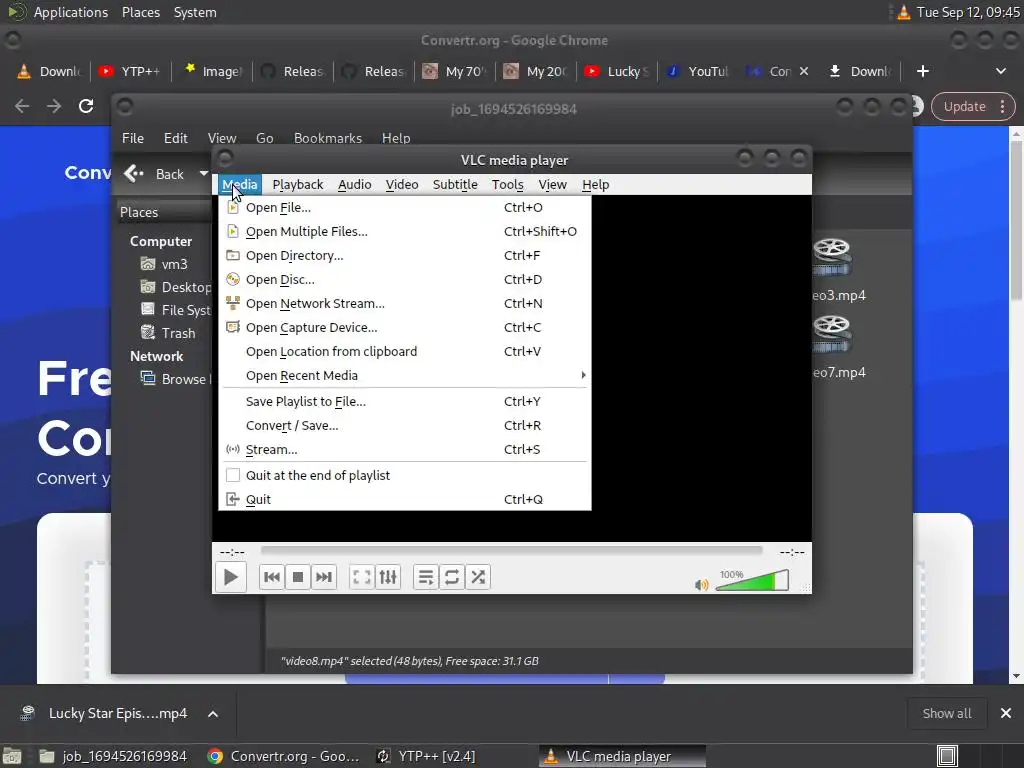Viewport: 1024px width, 768px height.
Task: Open the VLC Audio menu
Action: 355,185
